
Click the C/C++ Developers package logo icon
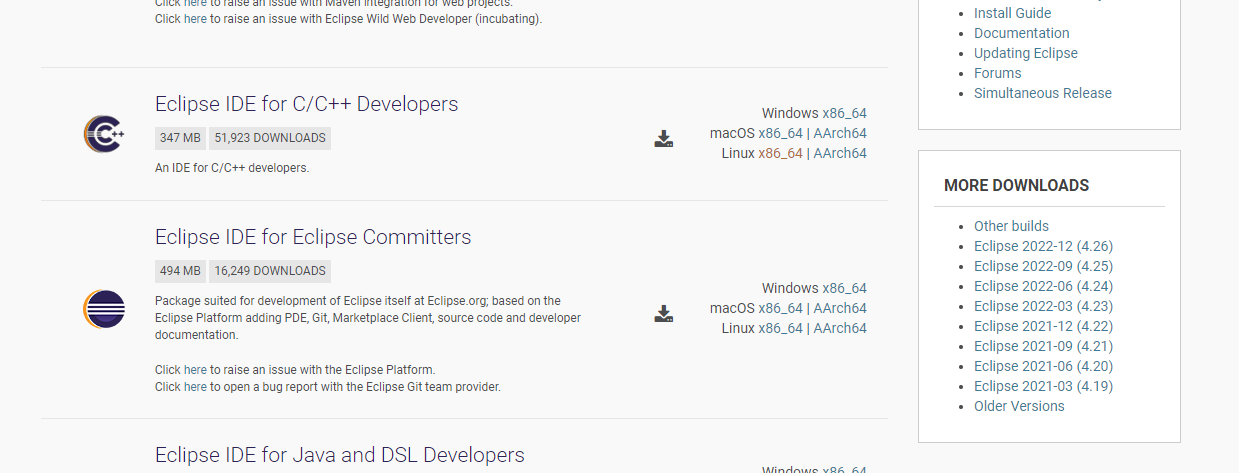pyautogui.click(x=104, y=134)
